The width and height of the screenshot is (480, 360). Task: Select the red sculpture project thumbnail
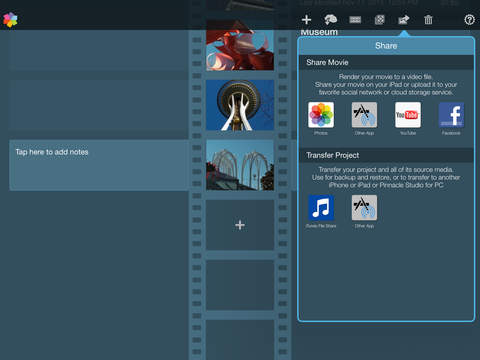point(240,45)
